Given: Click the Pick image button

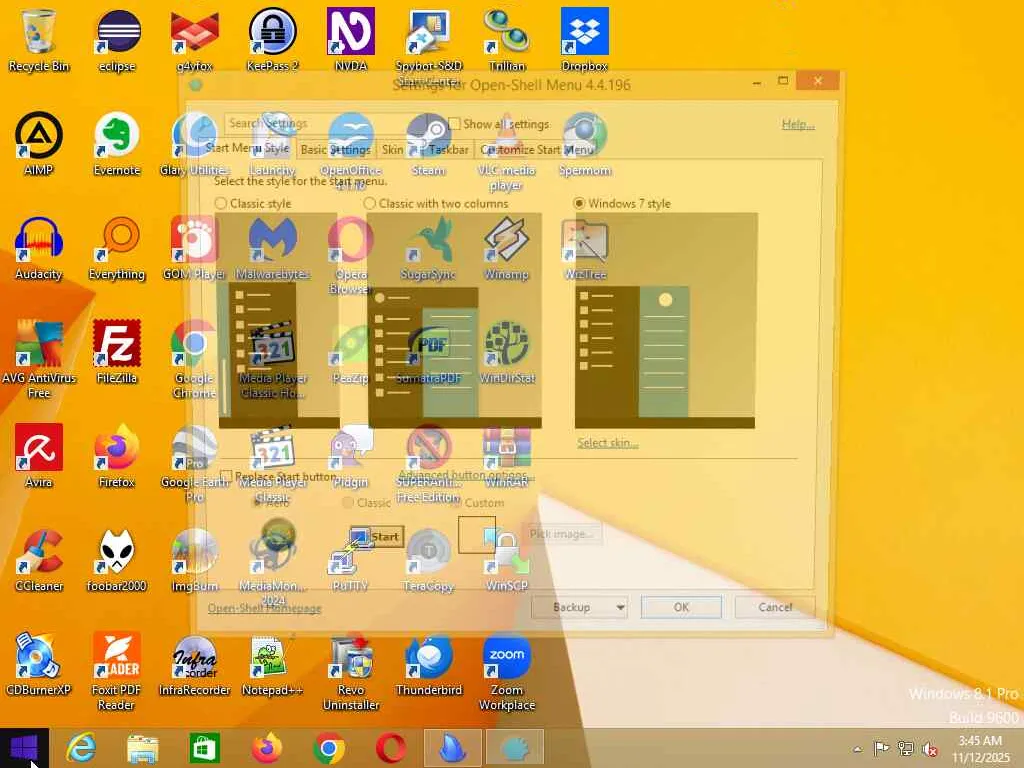Looking at the screenshot, I should point(562,534).
